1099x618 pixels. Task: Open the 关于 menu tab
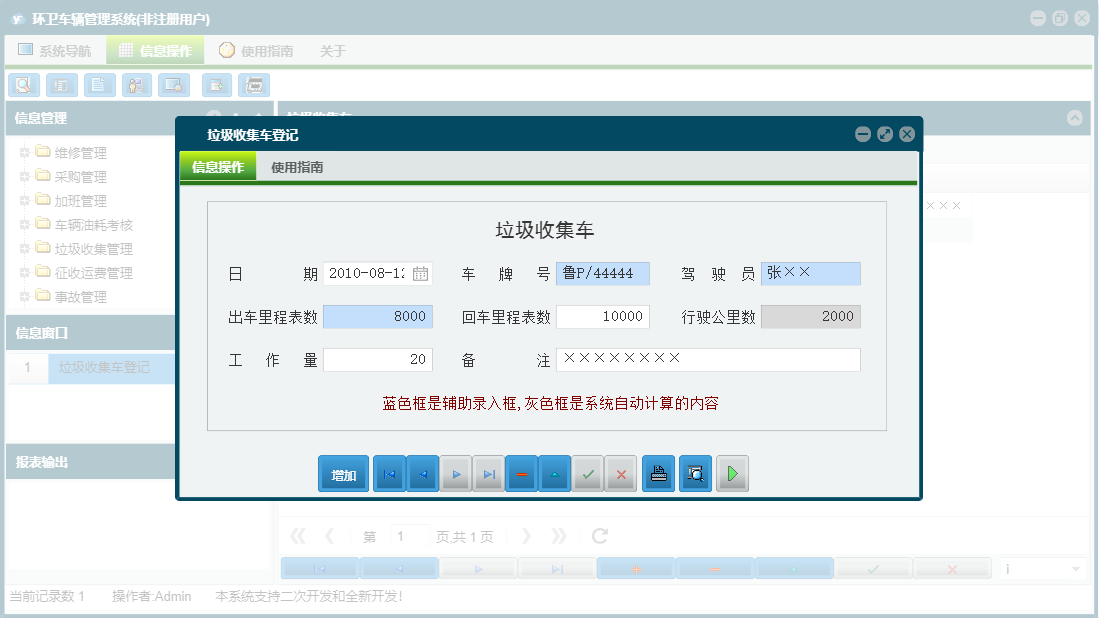(x=332, y=50)
